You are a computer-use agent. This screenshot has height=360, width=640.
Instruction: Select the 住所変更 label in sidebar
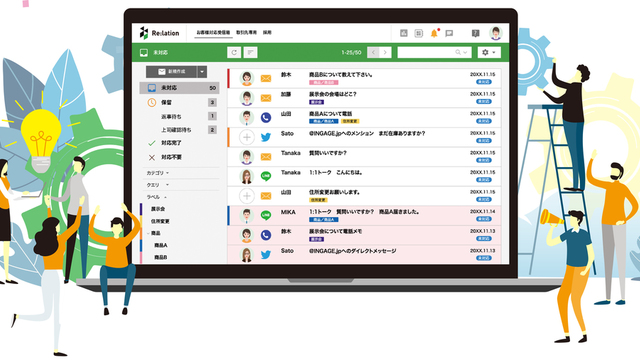coord(160,221)
